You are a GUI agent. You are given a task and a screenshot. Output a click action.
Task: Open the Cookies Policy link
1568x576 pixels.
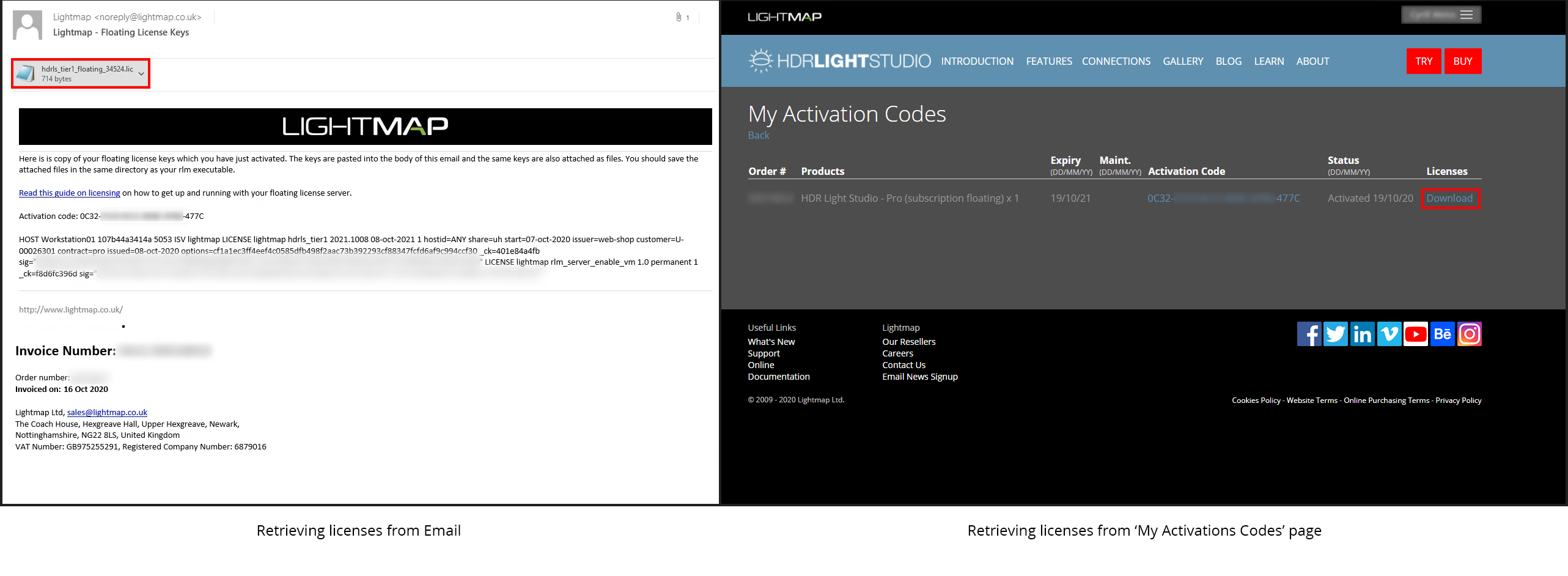pyautogui.click(x=1256, y=401)
